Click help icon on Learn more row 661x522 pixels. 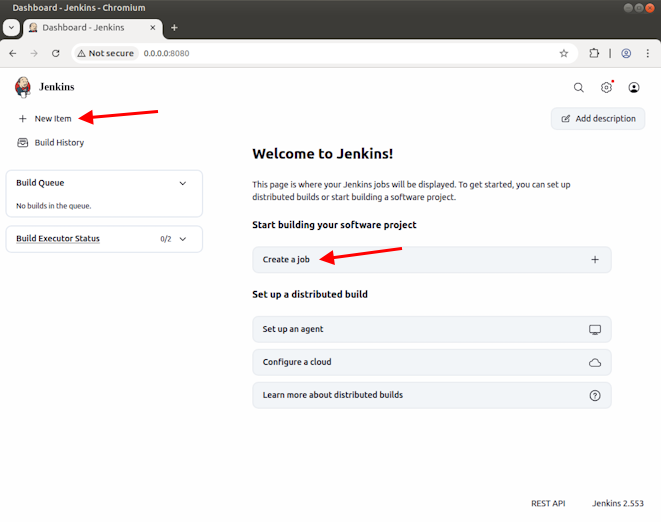[x=595, y=395]
